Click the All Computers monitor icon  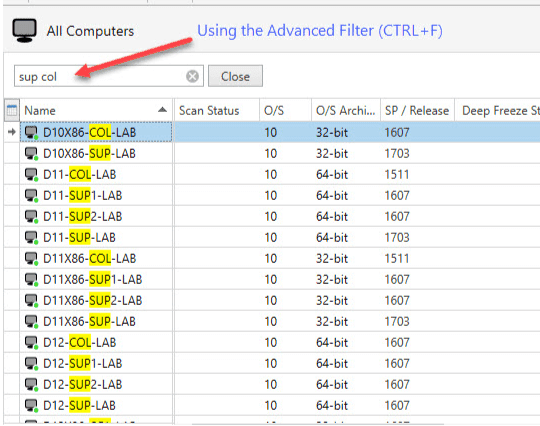click(x=24, y=30)
